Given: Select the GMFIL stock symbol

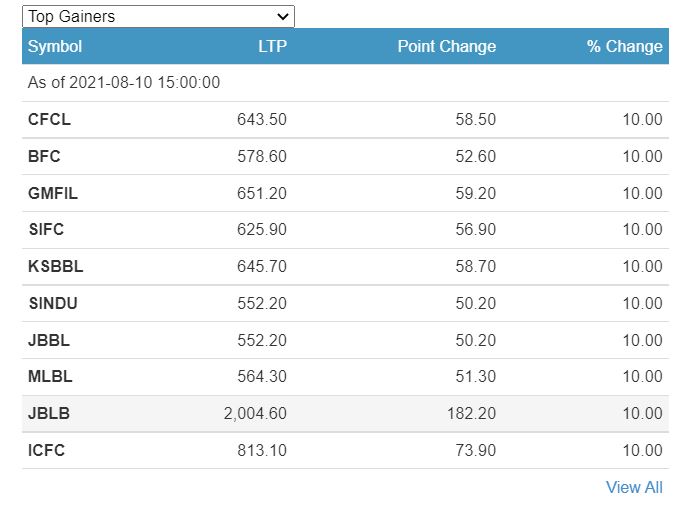Looking at the screenshot, I should pyautogui.click(x=53, y=193).
